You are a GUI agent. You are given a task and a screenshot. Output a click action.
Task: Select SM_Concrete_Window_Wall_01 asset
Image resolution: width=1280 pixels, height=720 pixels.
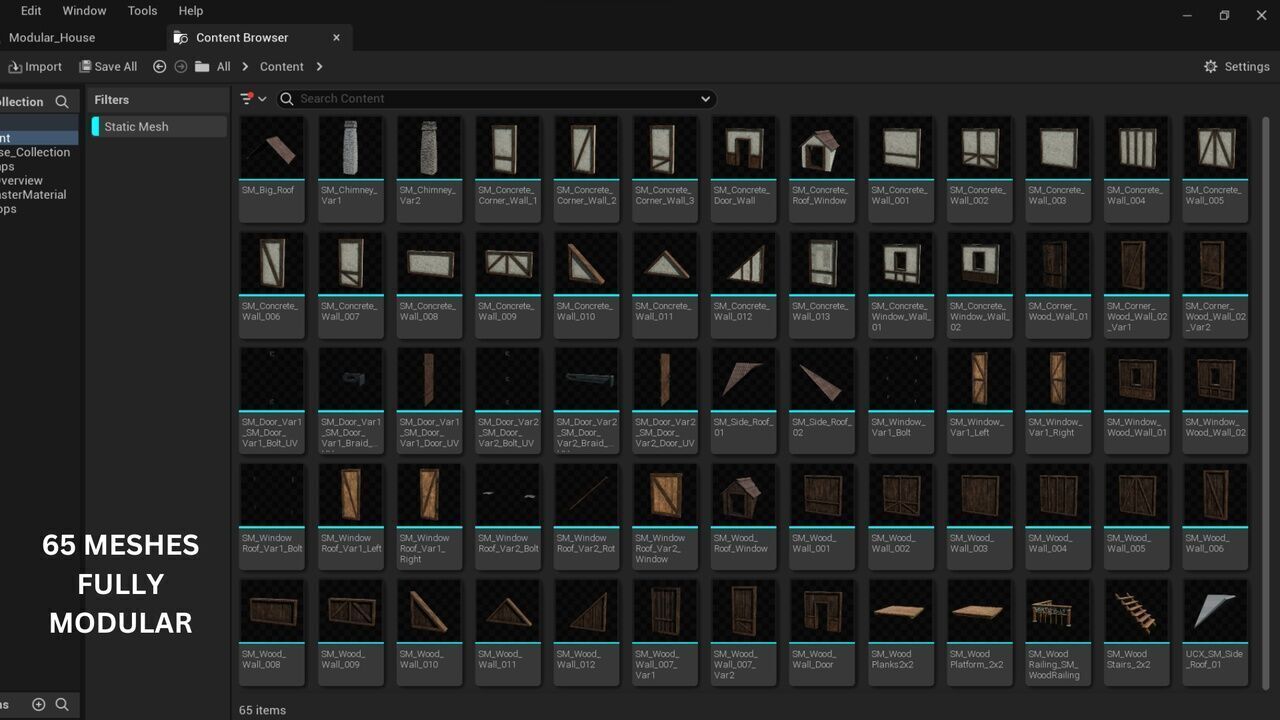[902, 285]
